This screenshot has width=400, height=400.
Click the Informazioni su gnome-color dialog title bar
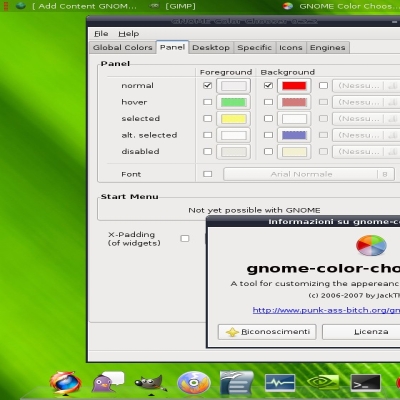point(303,222)
